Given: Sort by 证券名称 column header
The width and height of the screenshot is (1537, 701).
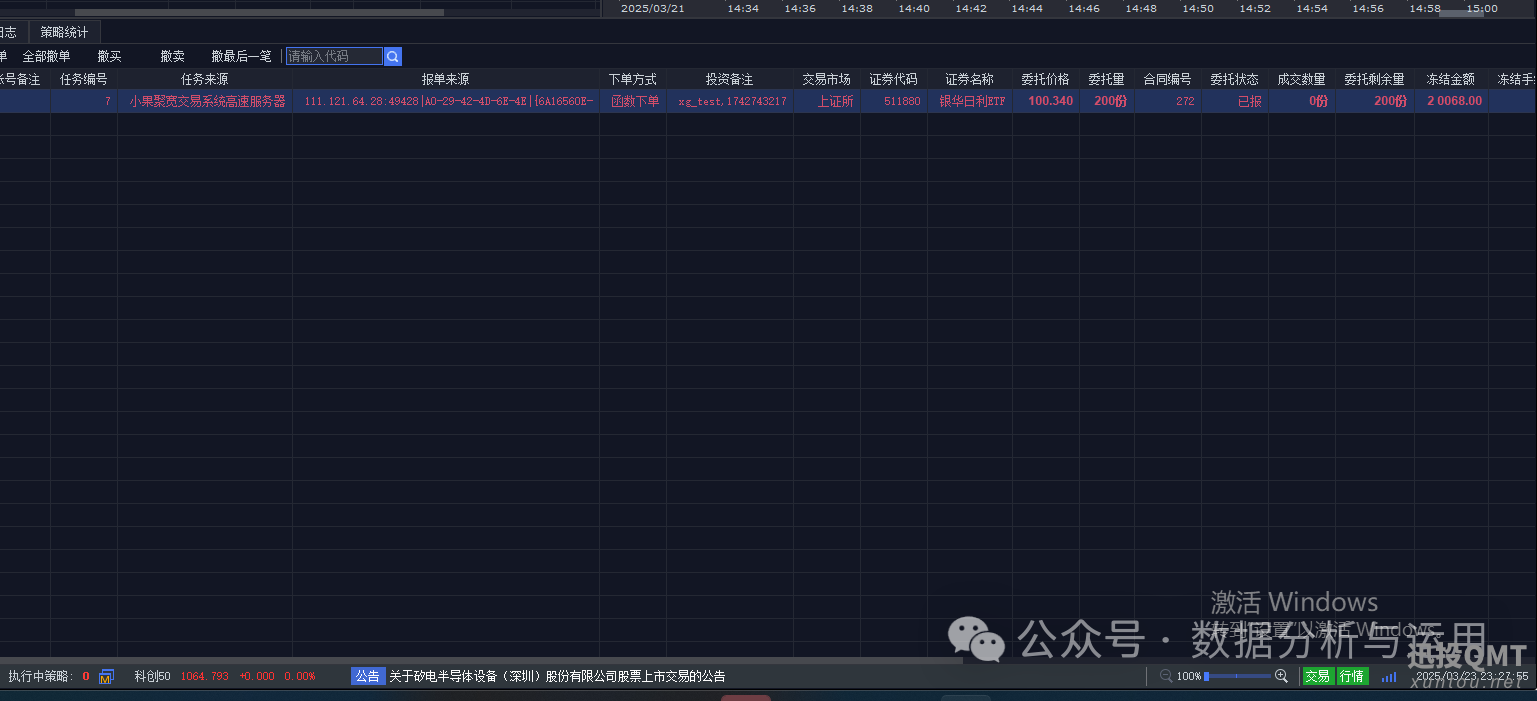Looking at the screenshot, I should point(970,79).
